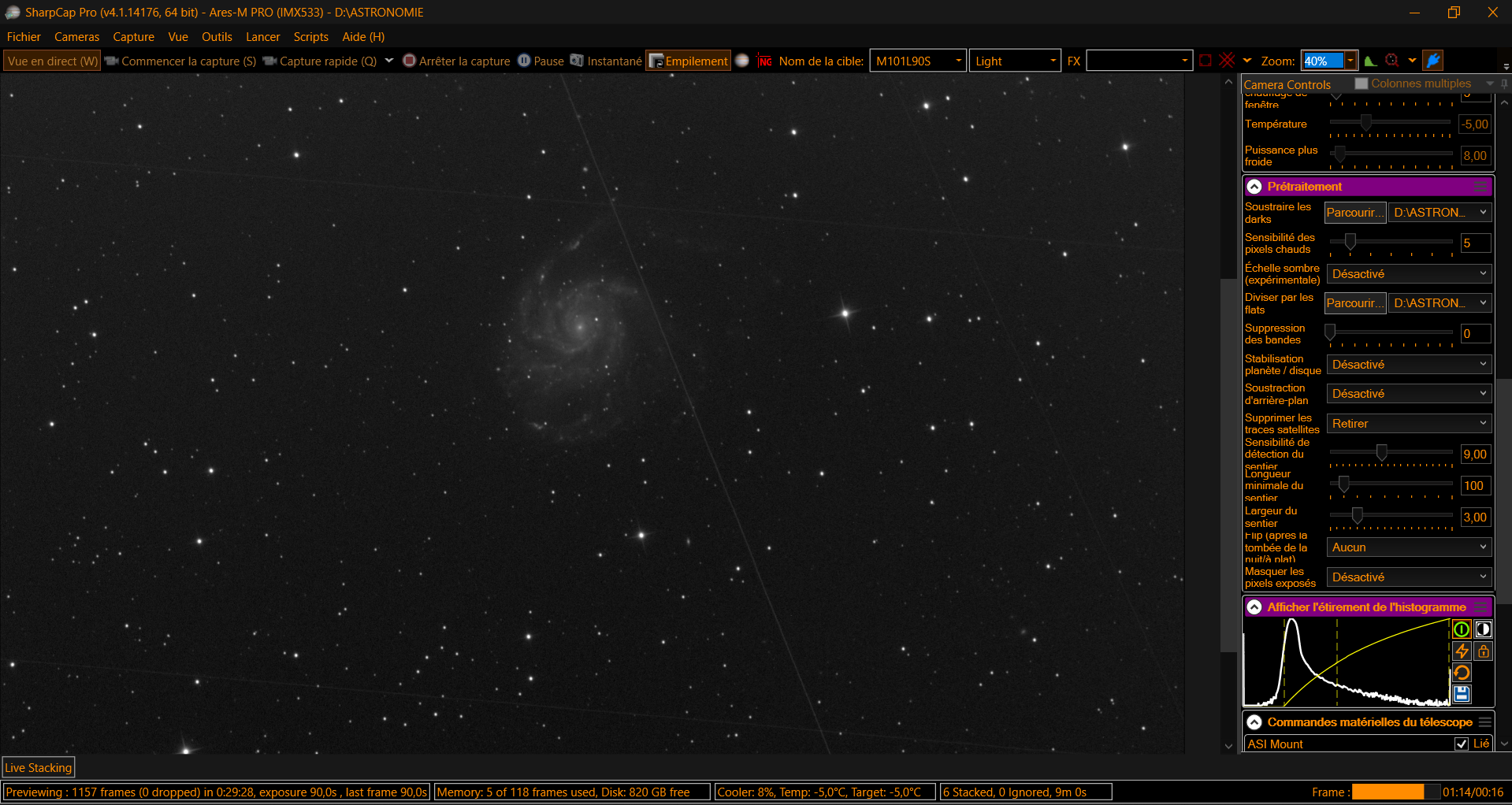
Task: Open the Scripts menu
Action: 310,37
